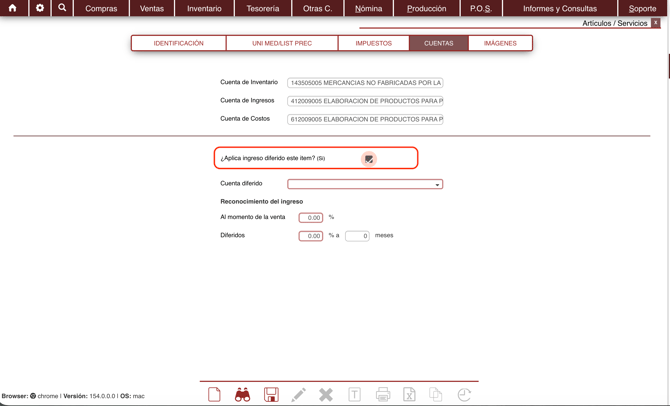The image size is (670, 406).
Task: Open the search magnifier icon
Action: pos(62,8)
